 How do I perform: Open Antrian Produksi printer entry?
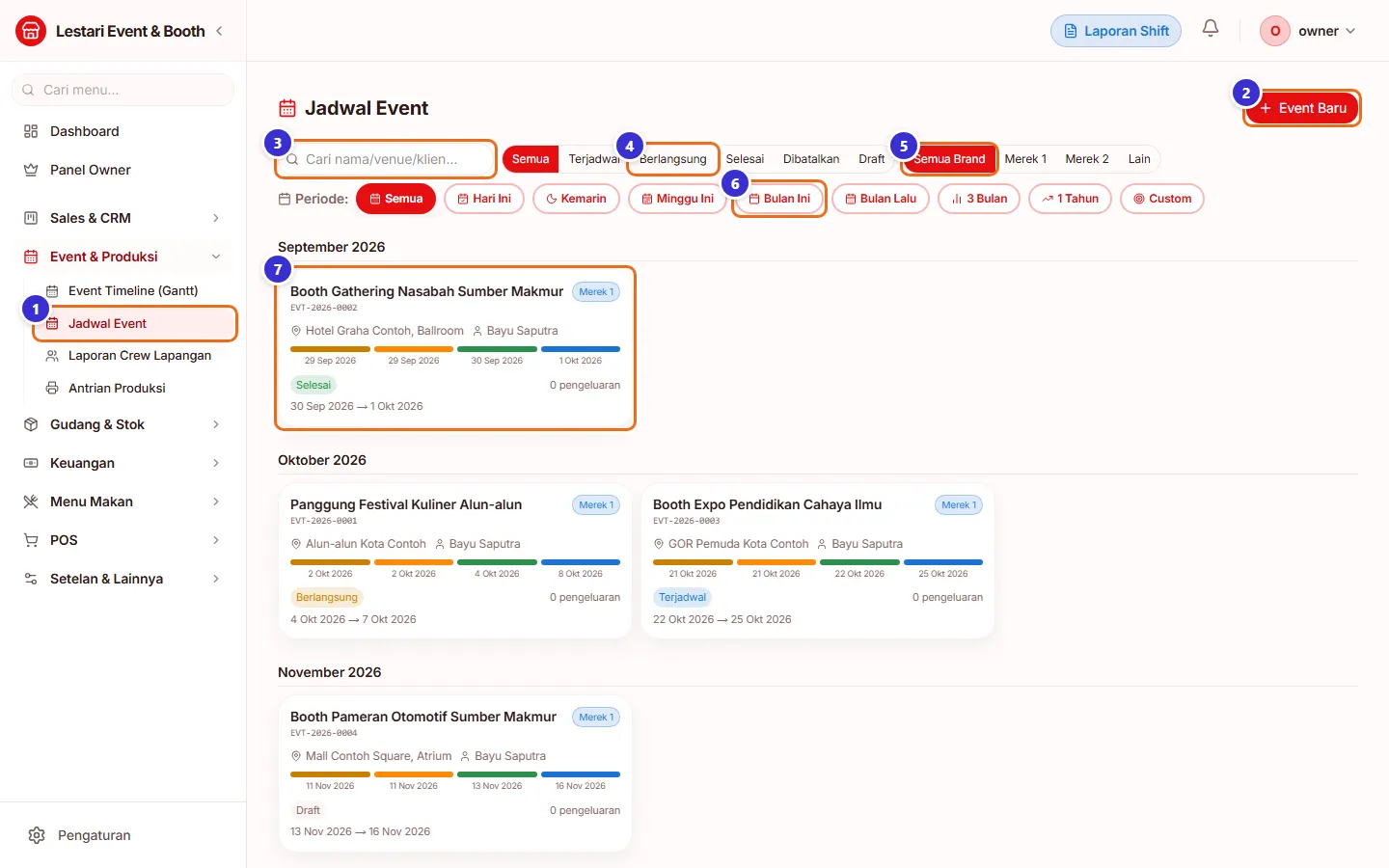coord(135,388)
